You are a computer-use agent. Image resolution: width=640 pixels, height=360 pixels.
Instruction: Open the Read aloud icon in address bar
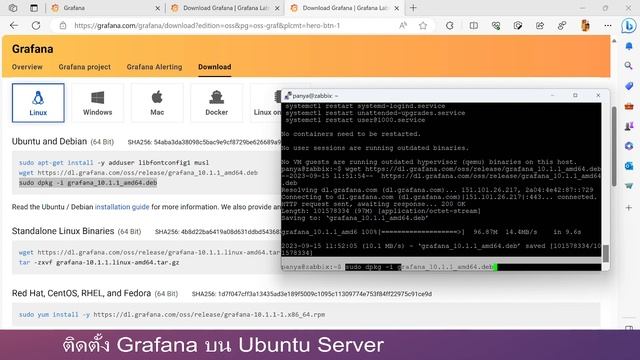click(x=403, y=25)
